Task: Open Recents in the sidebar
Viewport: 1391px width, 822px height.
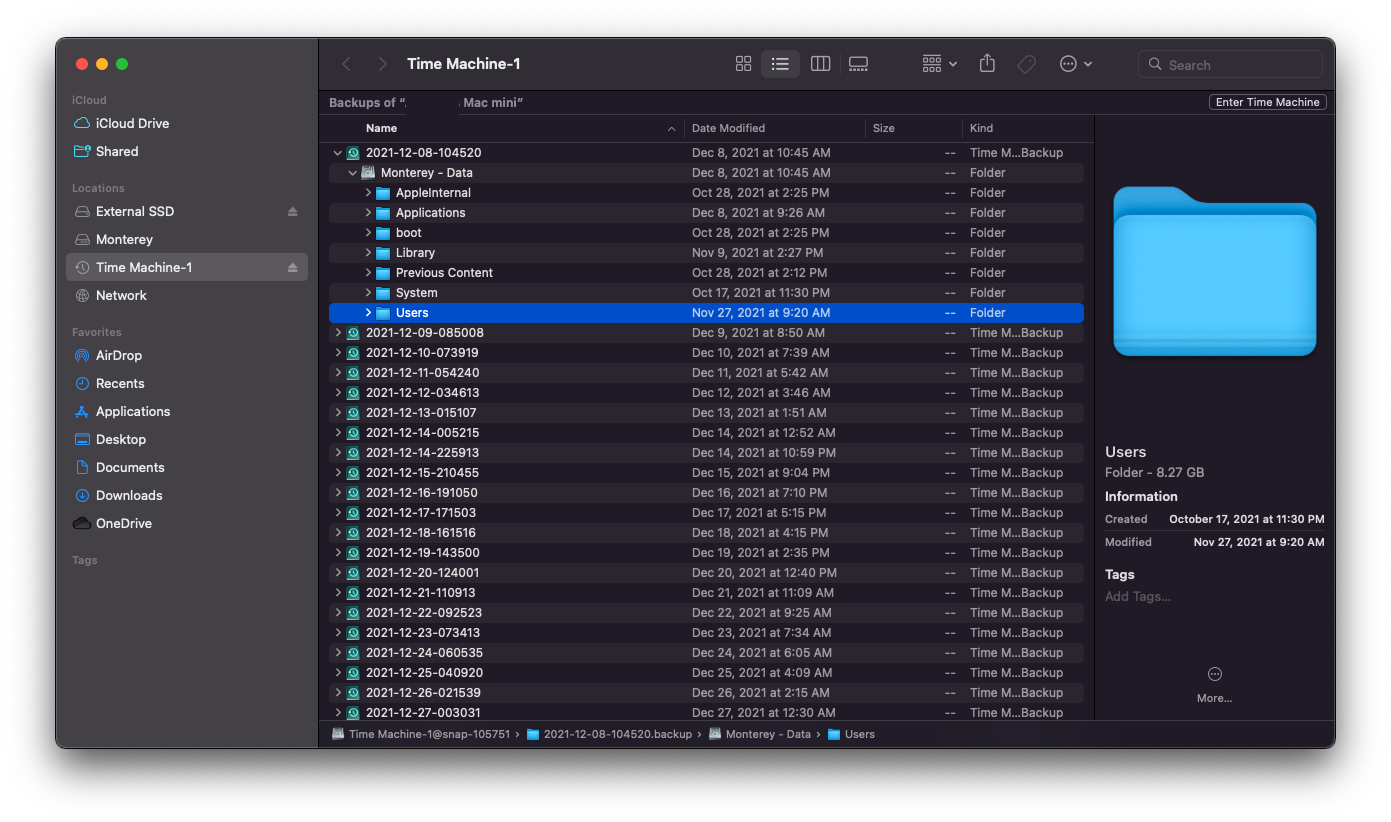Action: (x=187, y=384)
